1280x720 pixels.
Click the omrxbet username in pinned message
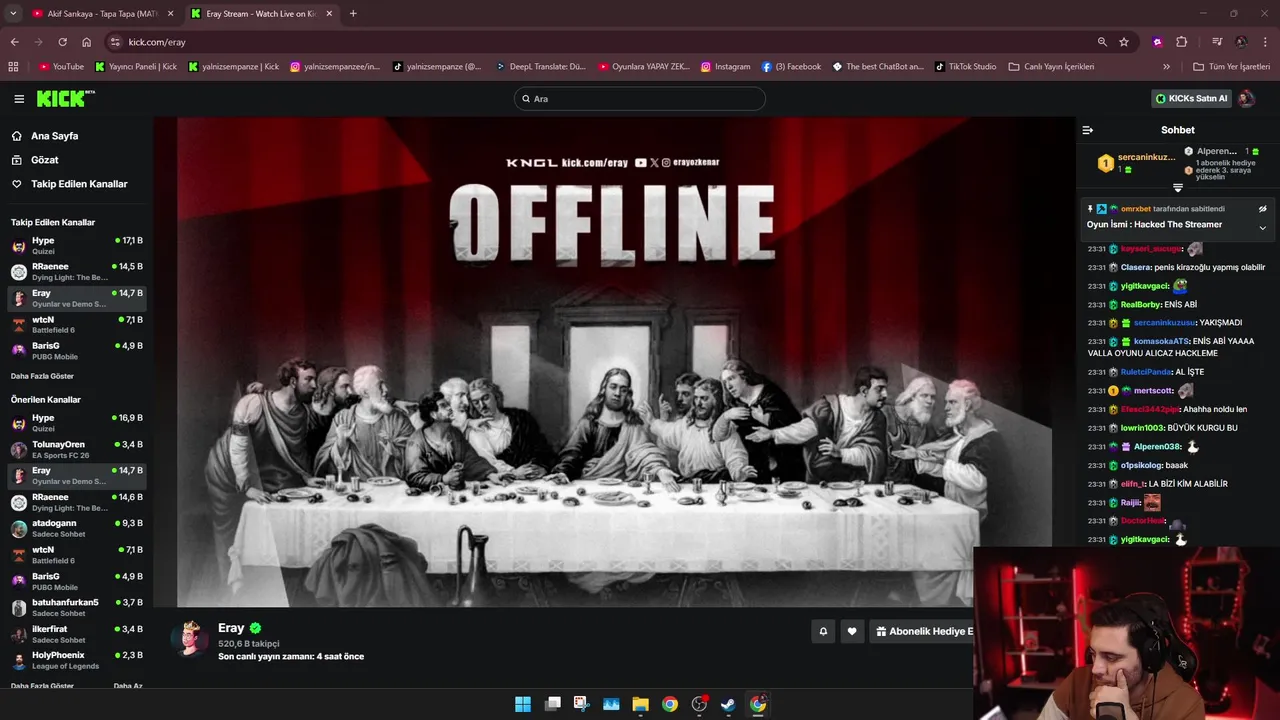1135,209
